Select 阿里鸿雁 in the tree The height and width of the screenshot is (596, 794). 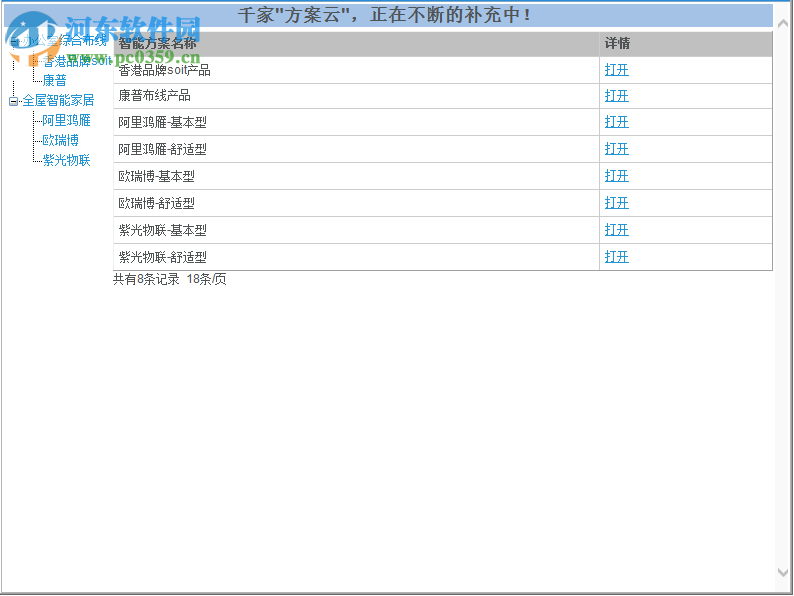pyautogui.click(x=66, y=121)
